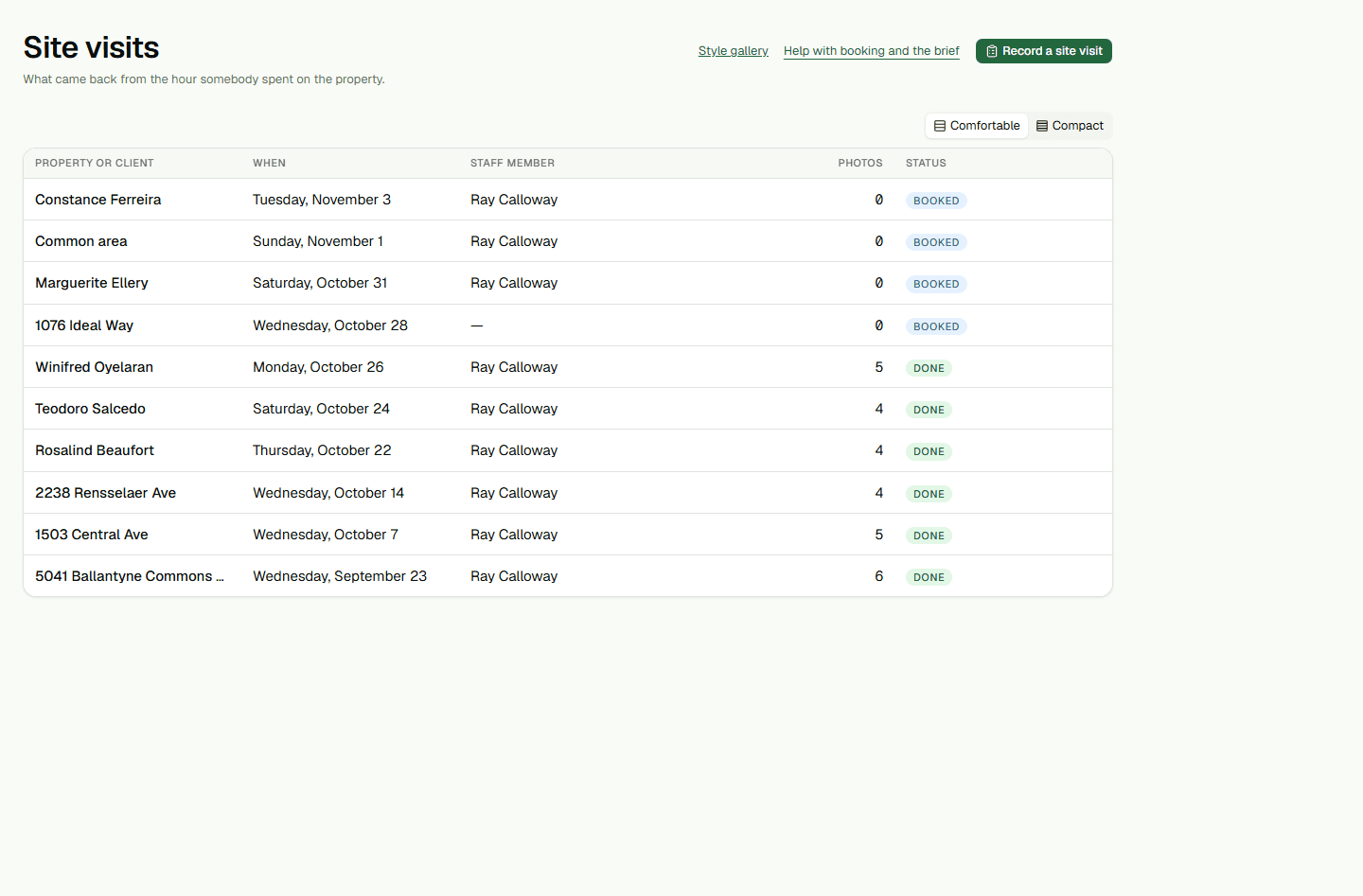
Task: Click the date Saturday, October 24
Action: point(321,409)
